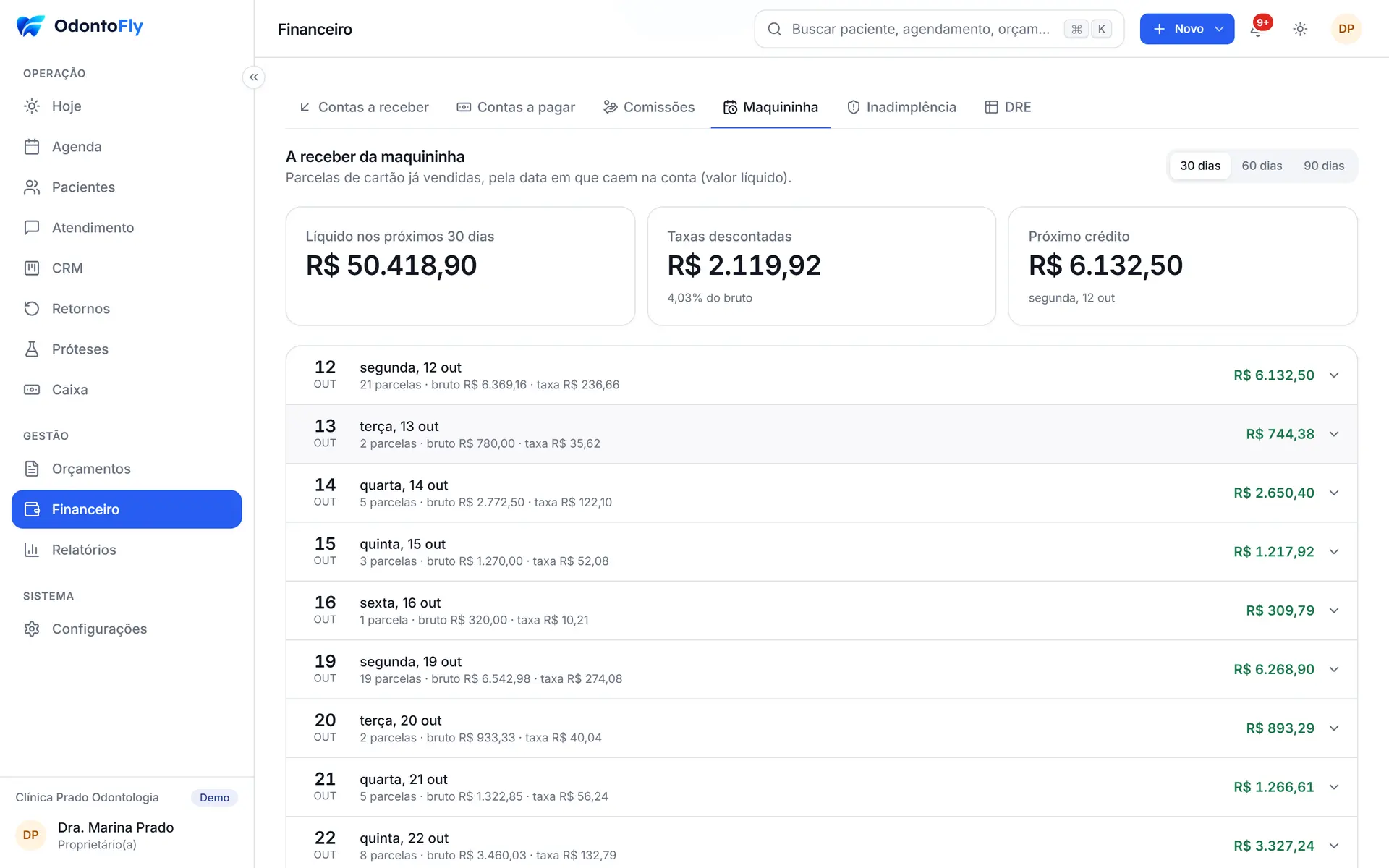Click the R$ 3.327,24 amount
The width and height of the screenshot is (1389, 868).
pyautogui.click(x=1274, y=846)
